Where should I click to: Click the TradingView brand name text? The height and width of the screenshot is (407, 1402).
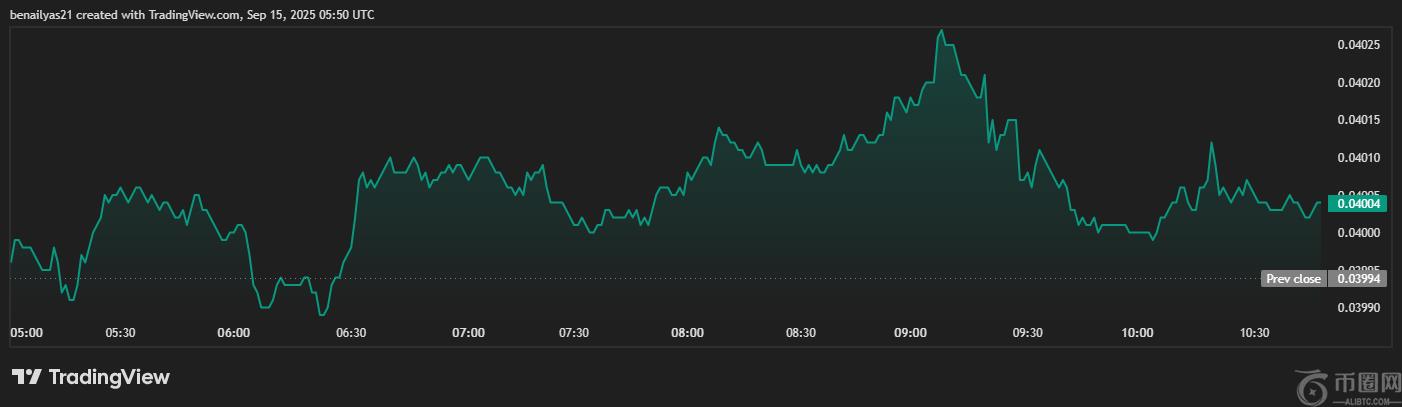tap(109, 377)
